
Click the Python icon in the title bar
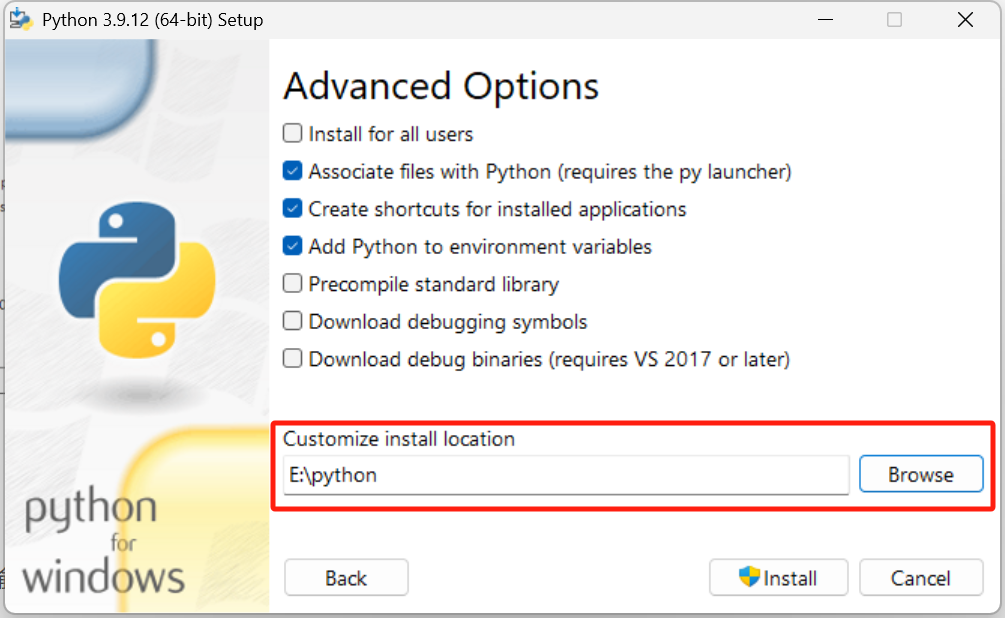(20, 19)
